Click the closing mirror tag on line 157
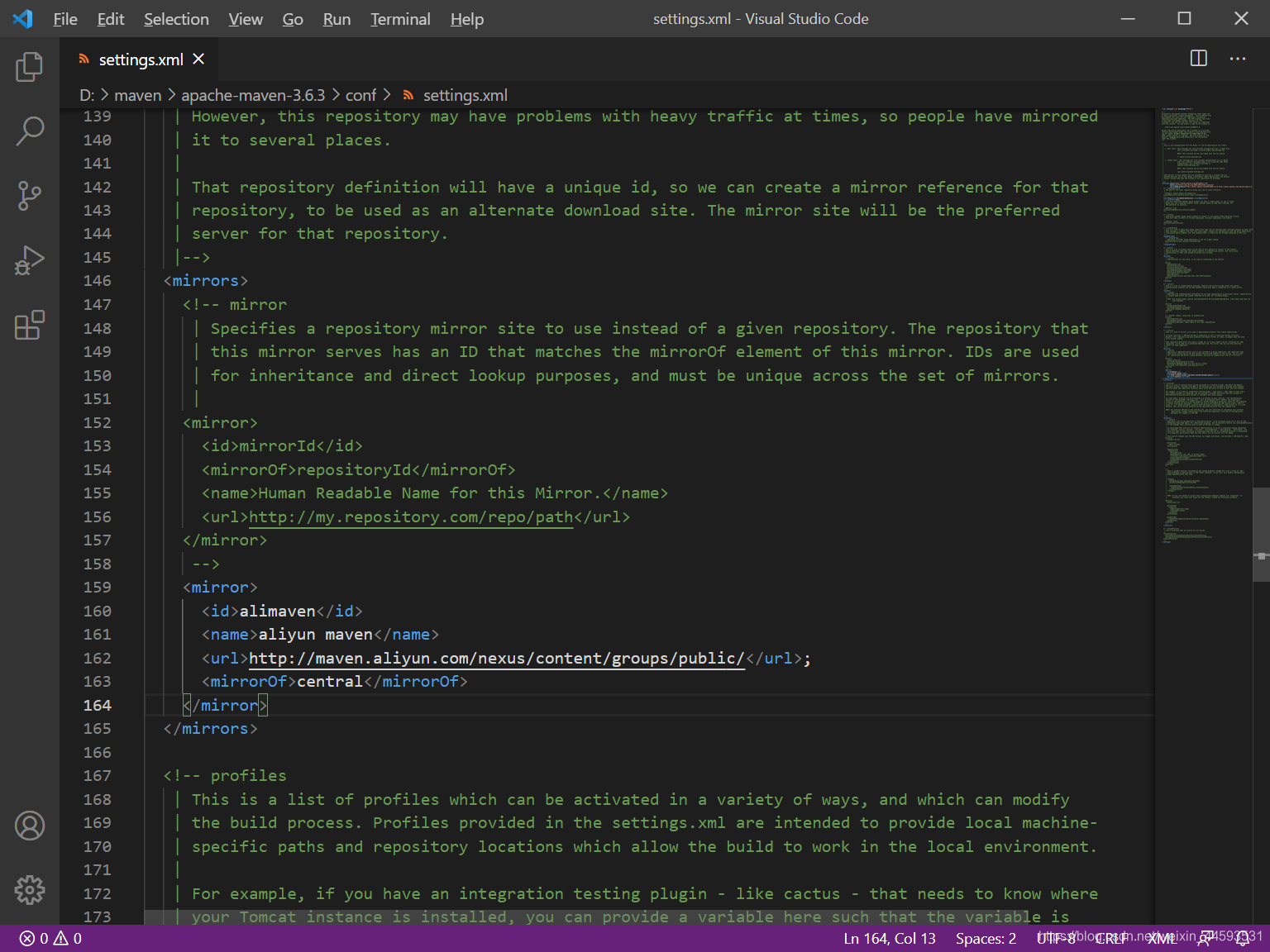This screenshot has width=1270, height=952. 225,540
